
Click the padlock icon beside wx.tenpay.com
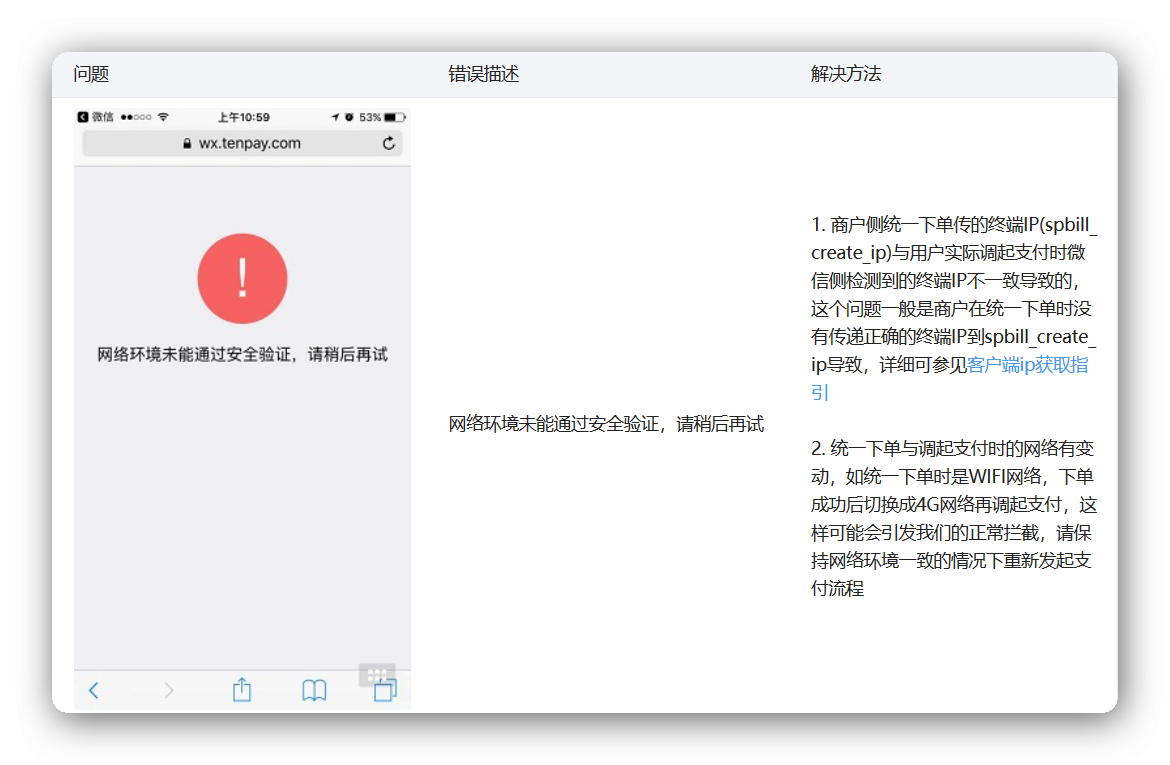click(187, 144)
